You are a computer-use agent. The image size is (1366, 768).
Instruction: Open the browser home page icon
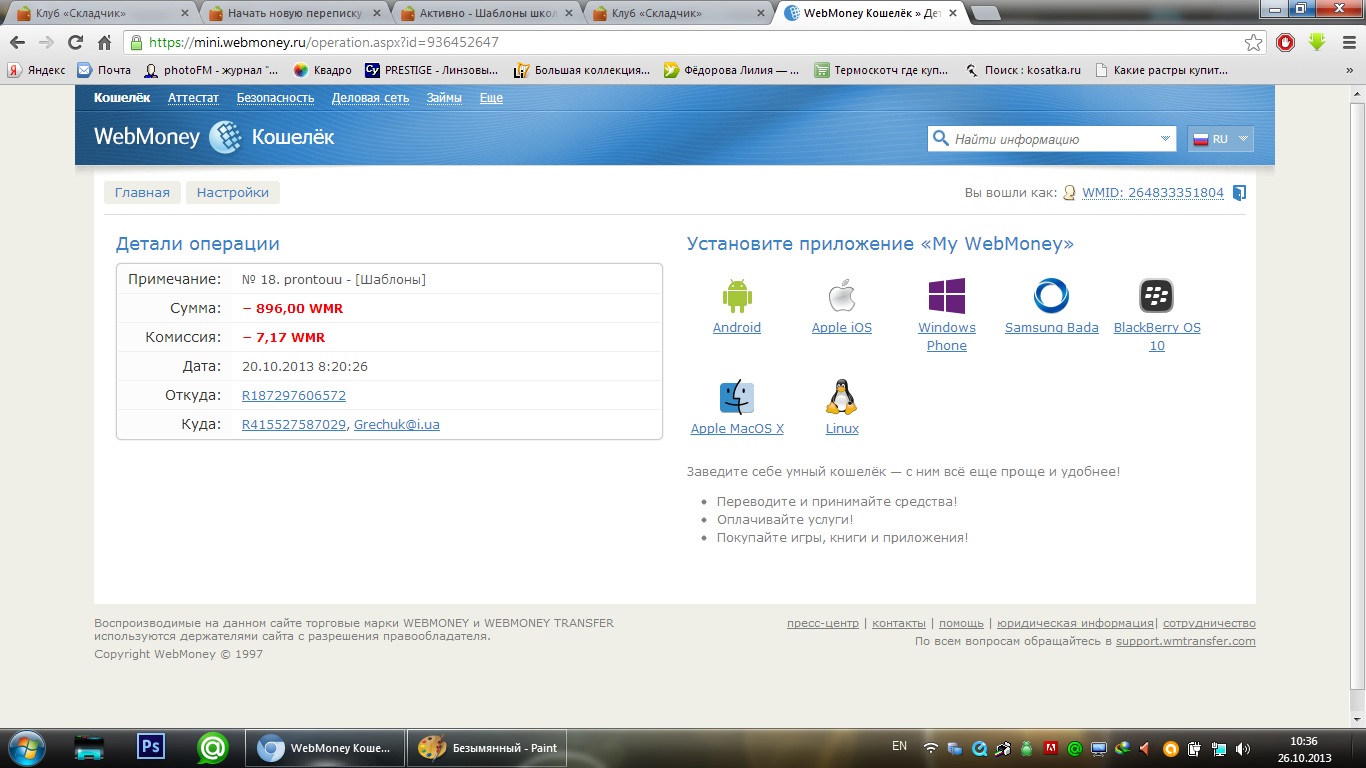104,43
